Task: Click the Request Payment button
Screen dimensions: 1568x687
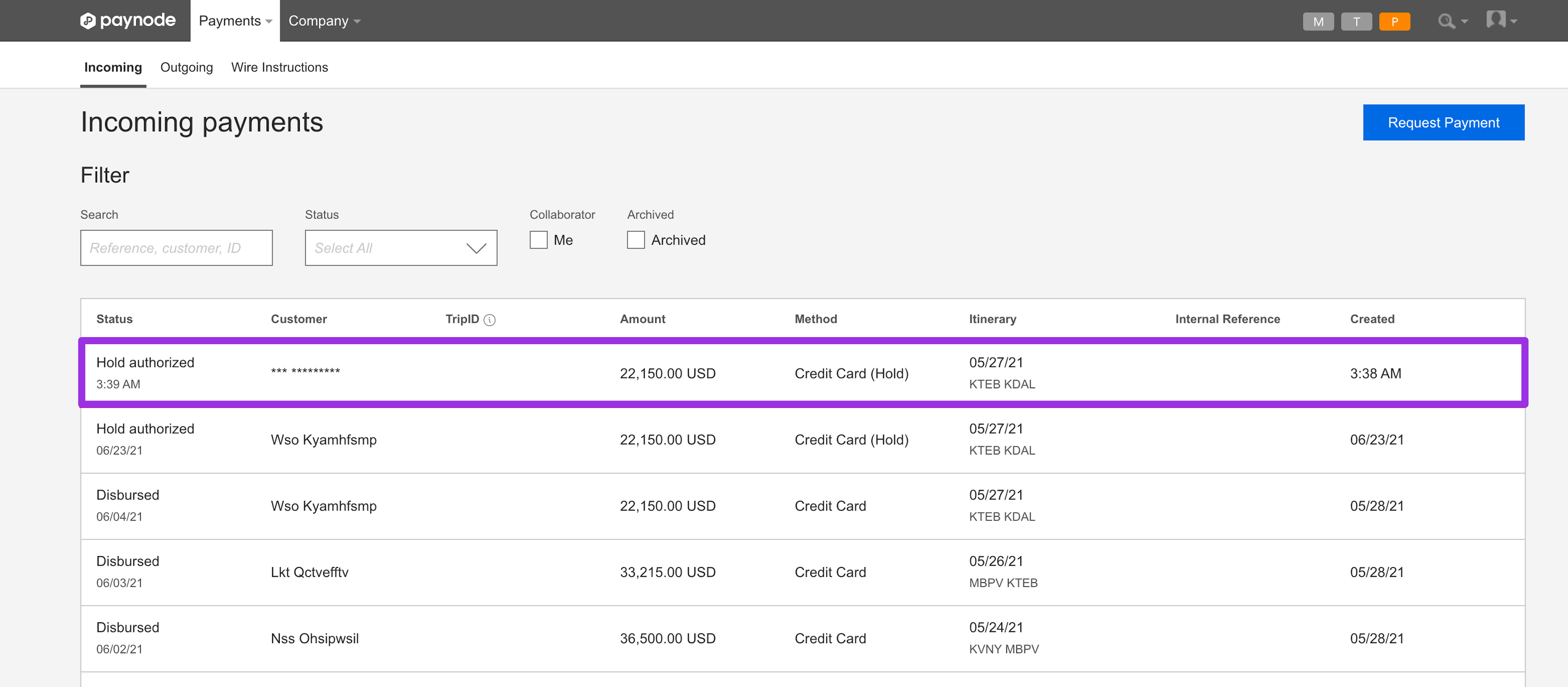Action: click(x=1443, y=122)
